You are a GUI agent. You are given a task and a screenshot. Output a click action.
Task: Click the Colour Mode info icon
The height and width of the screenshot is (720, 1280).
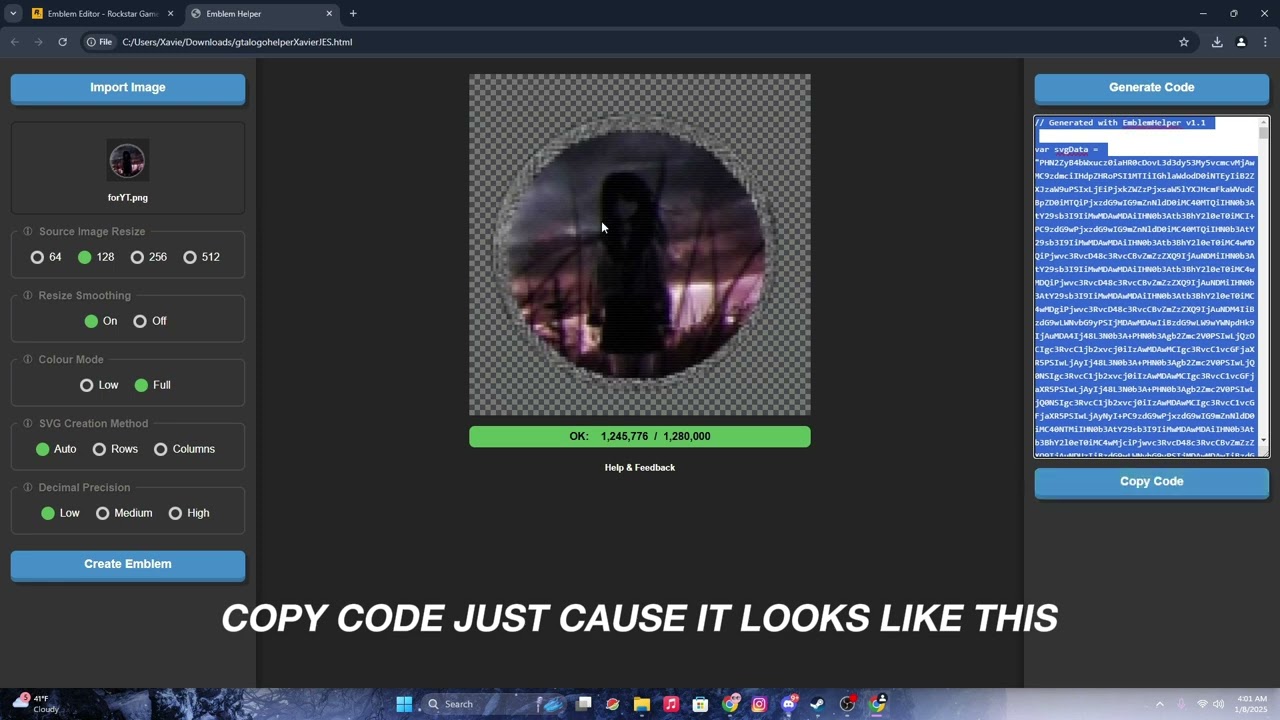(28, 360)
